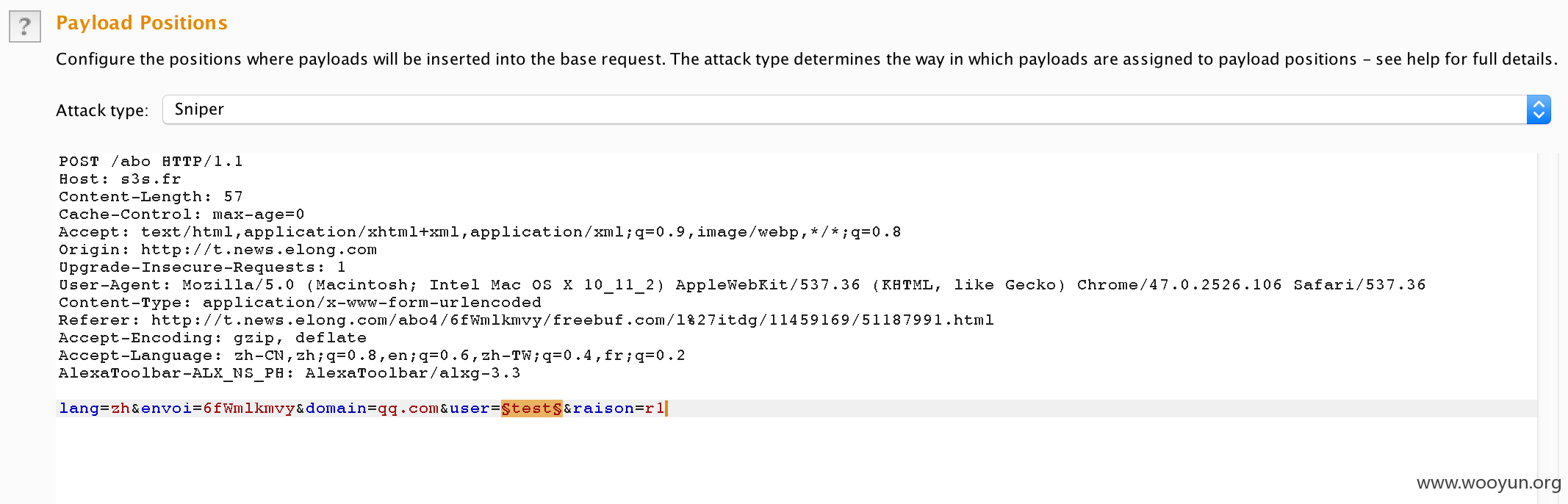Screen dimensions: 1568x504
Task: Click the Origin header value
Action: pyautogui.click(x=259, y=250)
